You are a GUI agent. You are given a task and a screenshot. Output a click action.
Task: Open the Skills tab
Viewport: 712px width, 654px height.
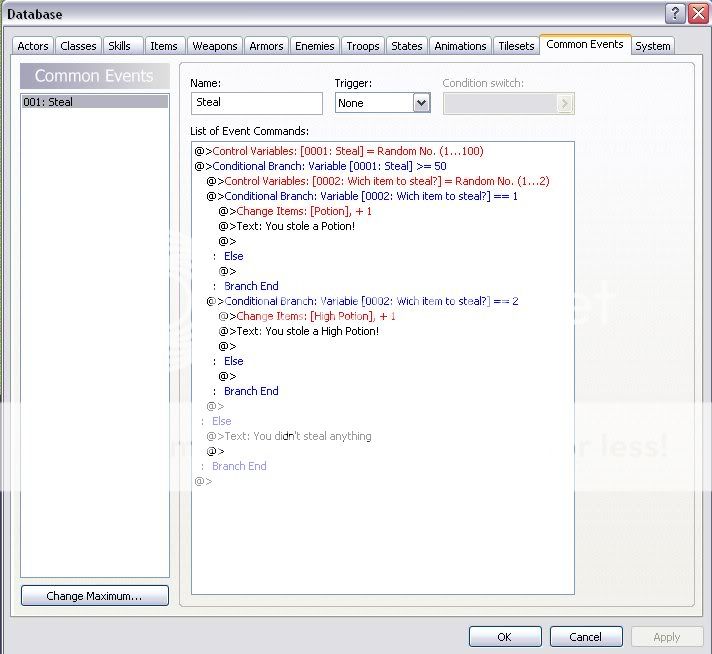click(x=119, y=46)
